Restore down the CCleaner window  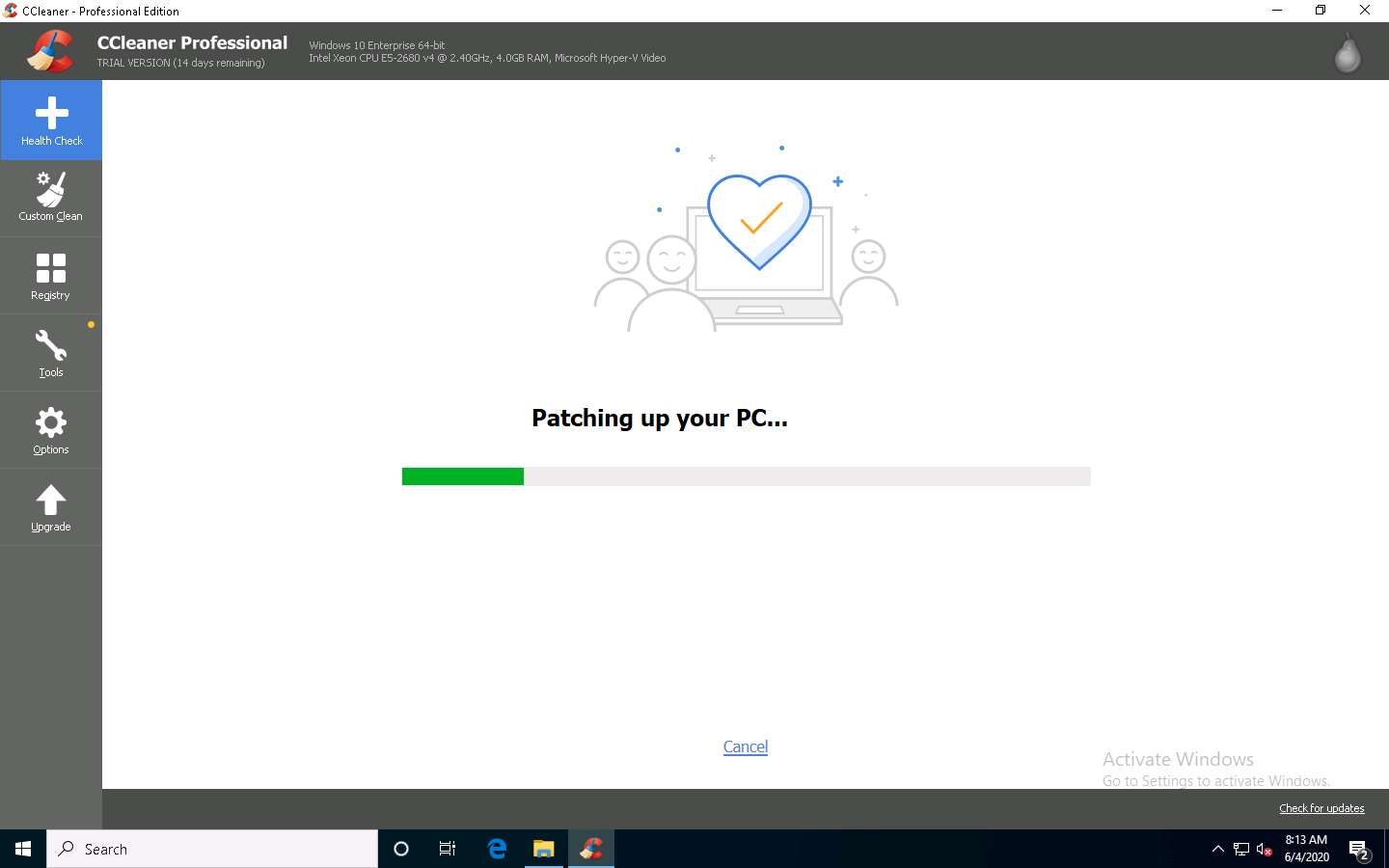point(1321,11)
